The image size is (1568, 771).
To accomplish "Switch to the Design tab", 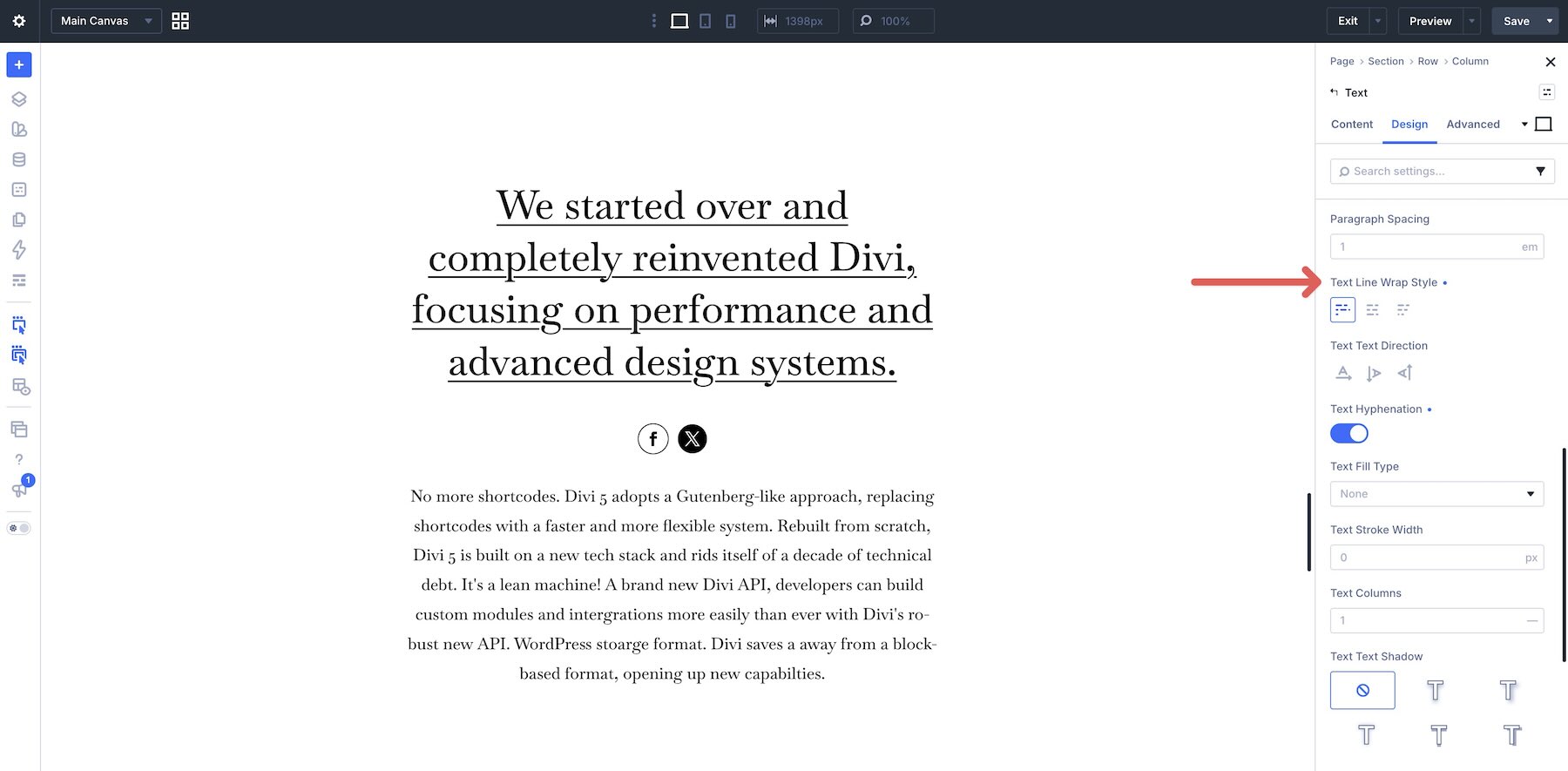I will (x=1409, y=125).
